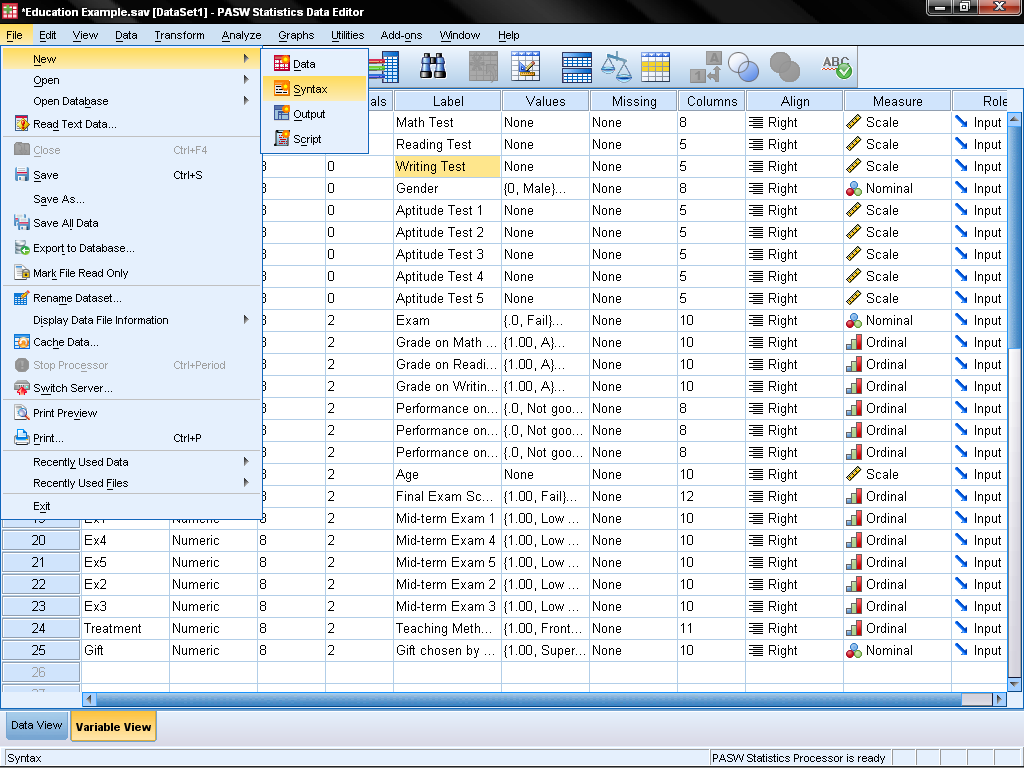Click the Weight Cases scales icon
The width and height of the screenshot is (1024, 768).
621,67
